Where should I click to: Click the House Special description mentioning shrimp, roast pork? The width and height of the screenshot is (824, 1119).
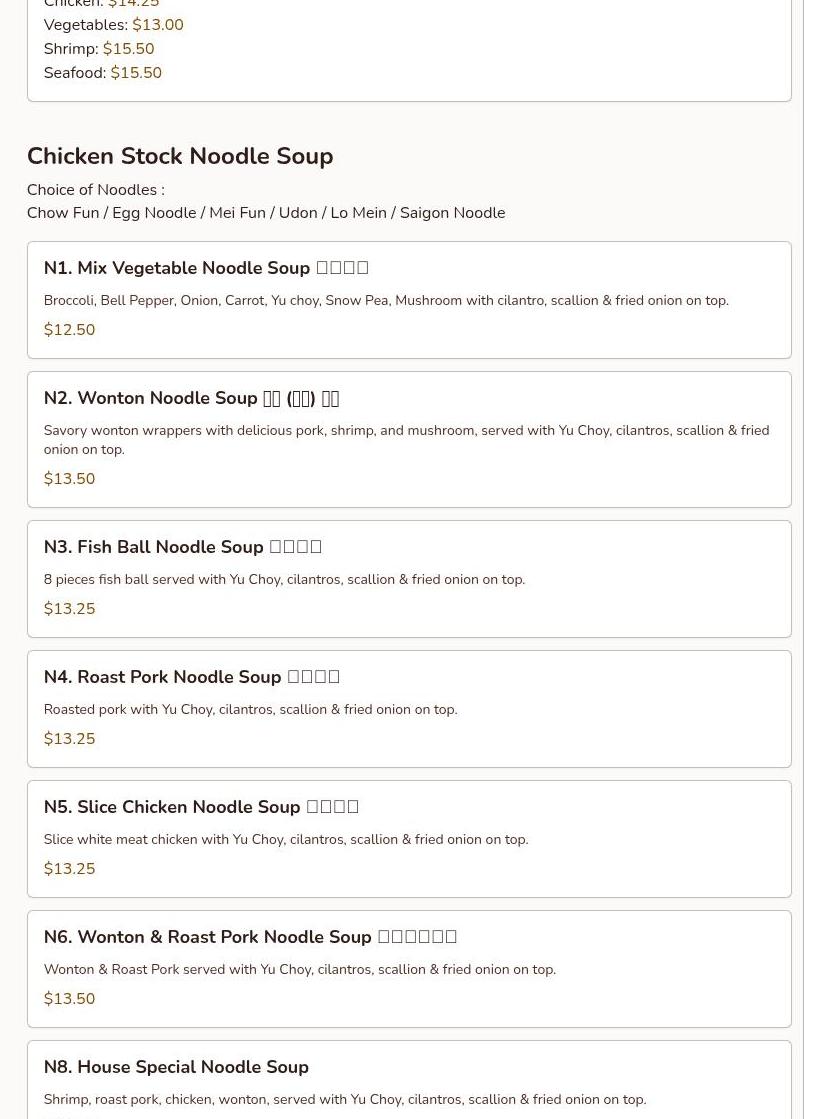[345, 1099]
